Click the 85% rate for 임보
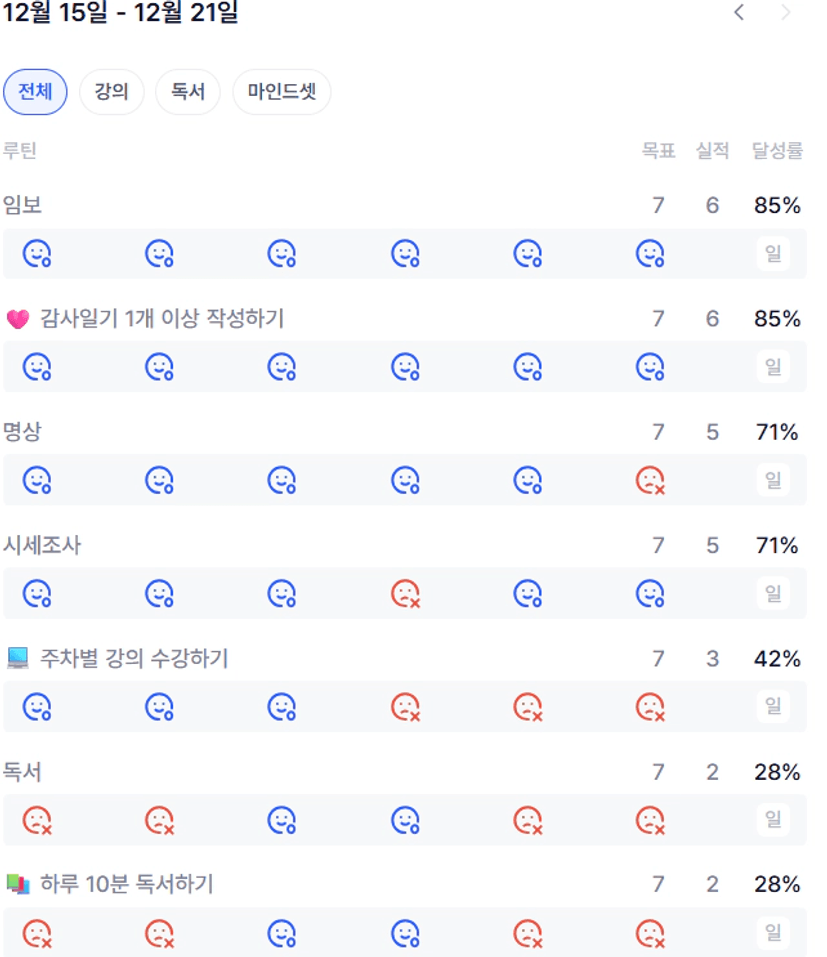Screen dimensions: 827x957 point(777,206)
